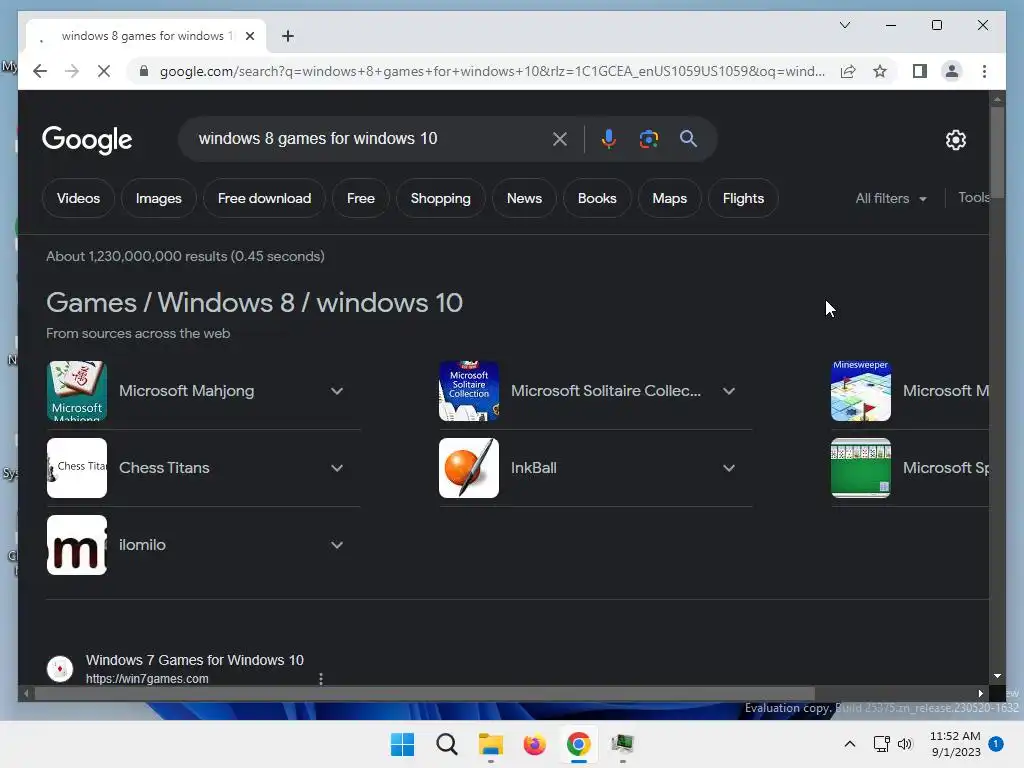This screenshot has height=768, width=1024.
Task: Open the clock showing 11:52 AM
Action: (955, 744)
